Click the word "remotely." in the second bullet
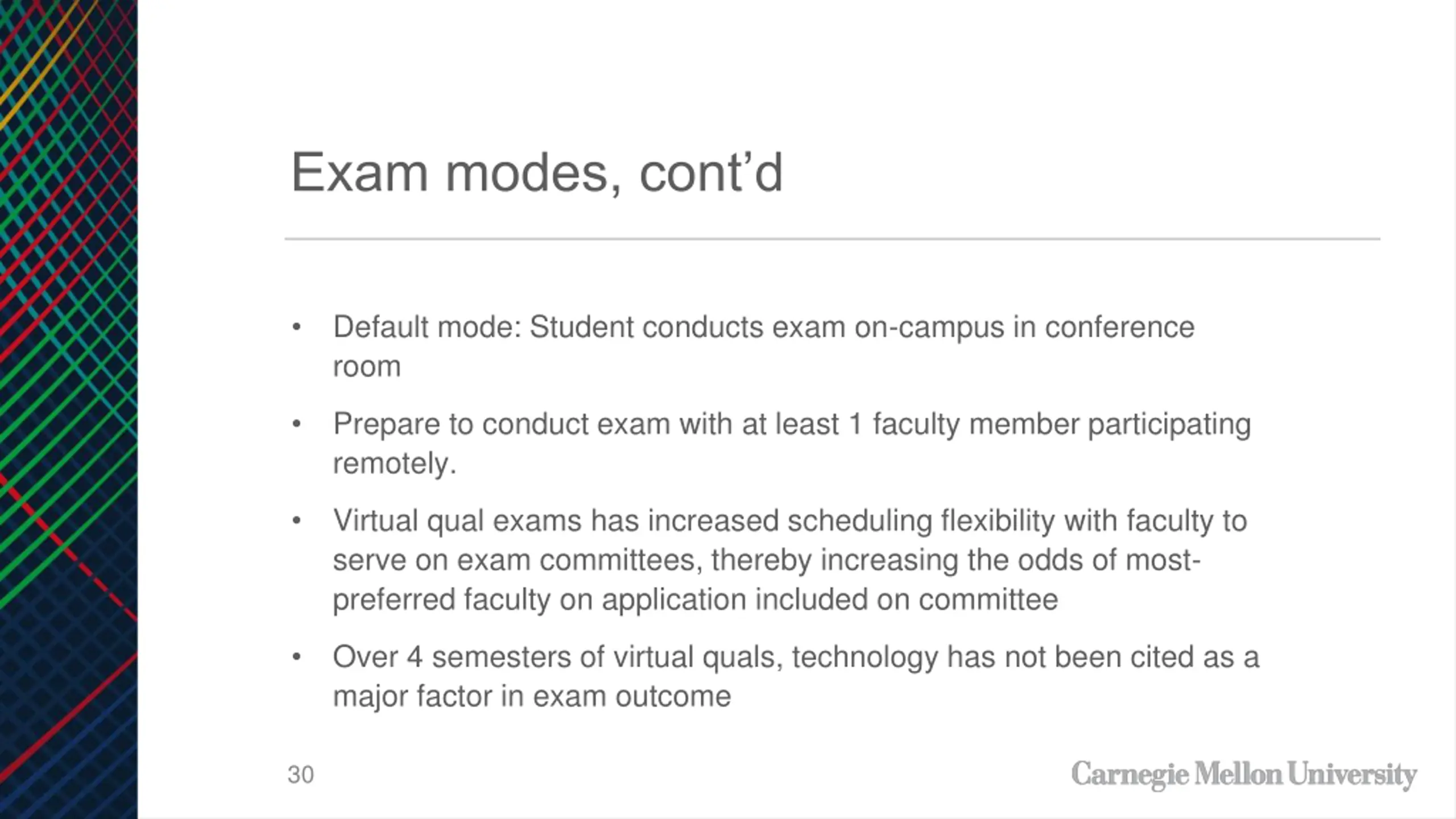Screen dimensions: 1456x819 [x=395, y=463]
